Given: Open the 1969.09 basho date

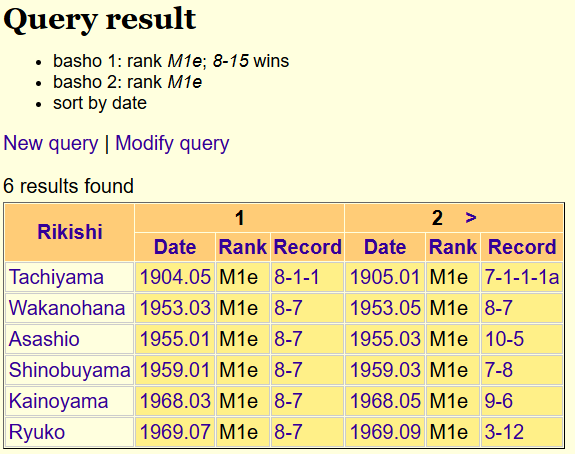Looking at the screenshot, I should click(385, 432).
